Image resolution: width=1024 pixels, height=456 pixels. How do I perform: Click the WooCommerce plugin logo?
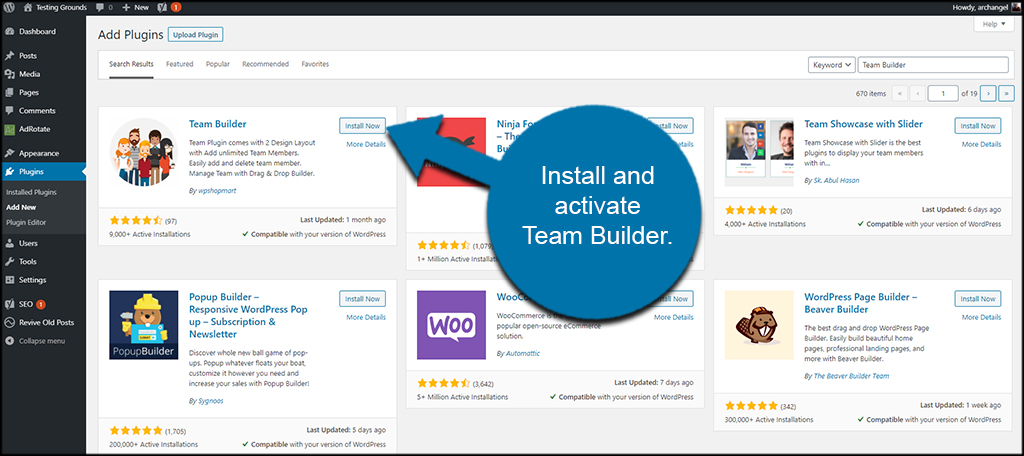451,325
